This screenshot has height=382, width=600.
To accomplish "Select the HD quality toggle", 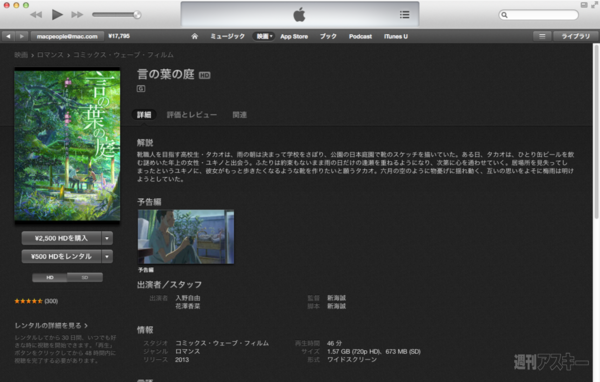I will 50,278.
